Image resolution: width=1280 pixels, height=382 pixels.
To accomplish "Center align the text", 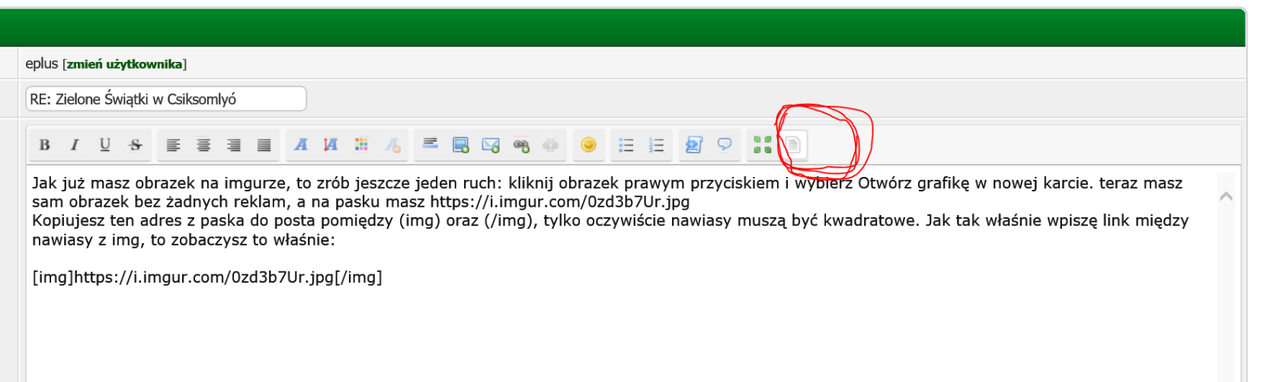I will pos(203,145).
